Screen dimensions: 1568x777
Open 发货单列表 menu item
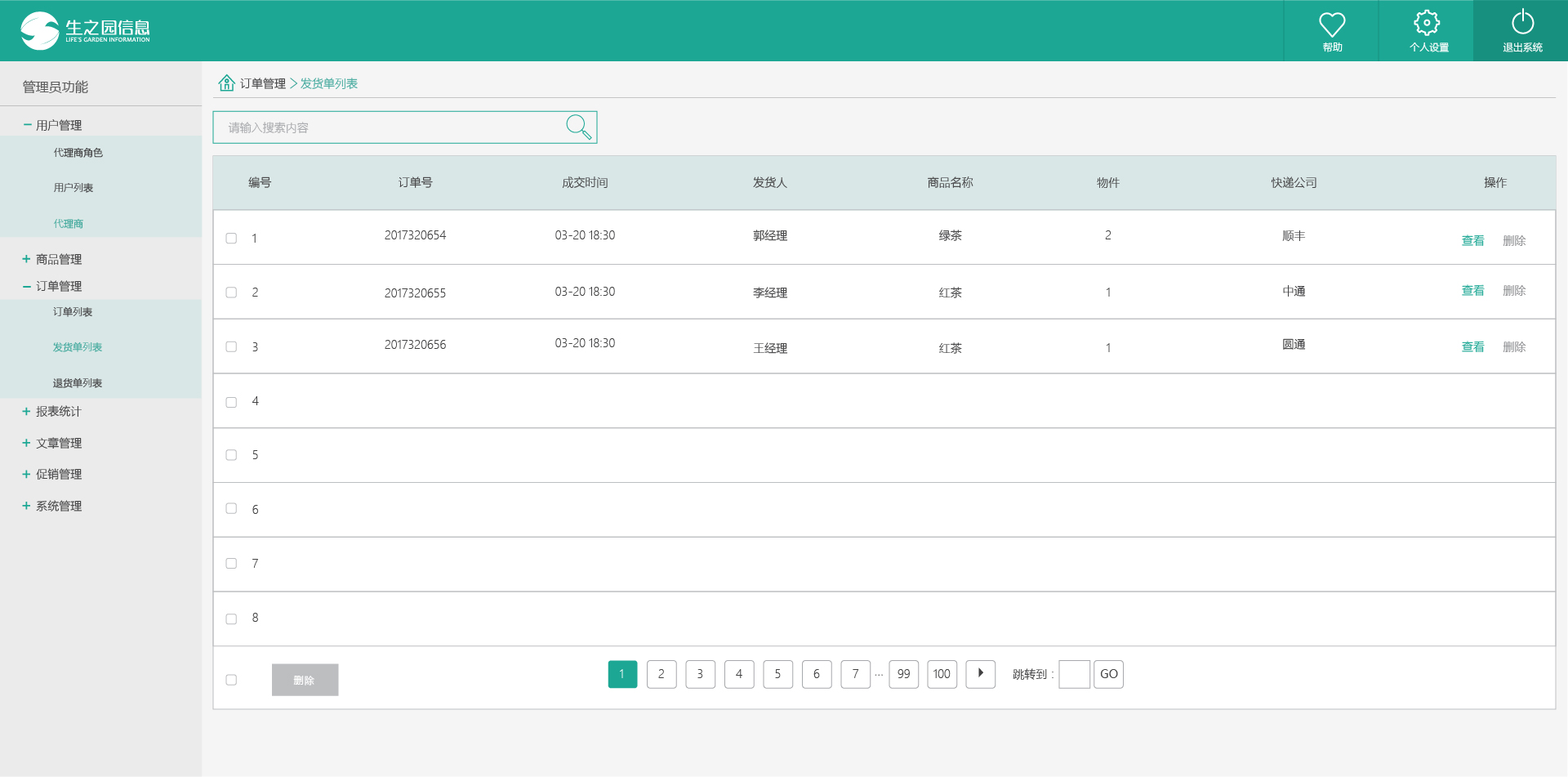(78, 347)
